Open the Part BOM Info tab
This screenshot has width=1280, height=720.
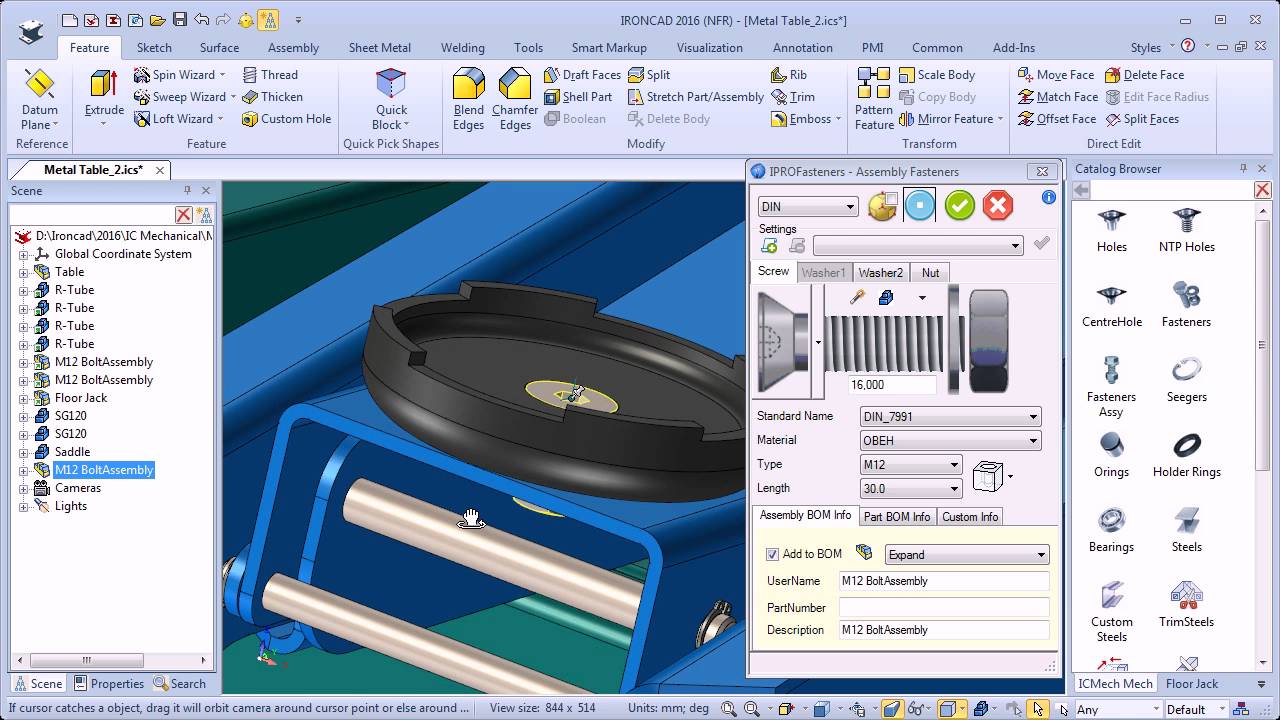897,517
